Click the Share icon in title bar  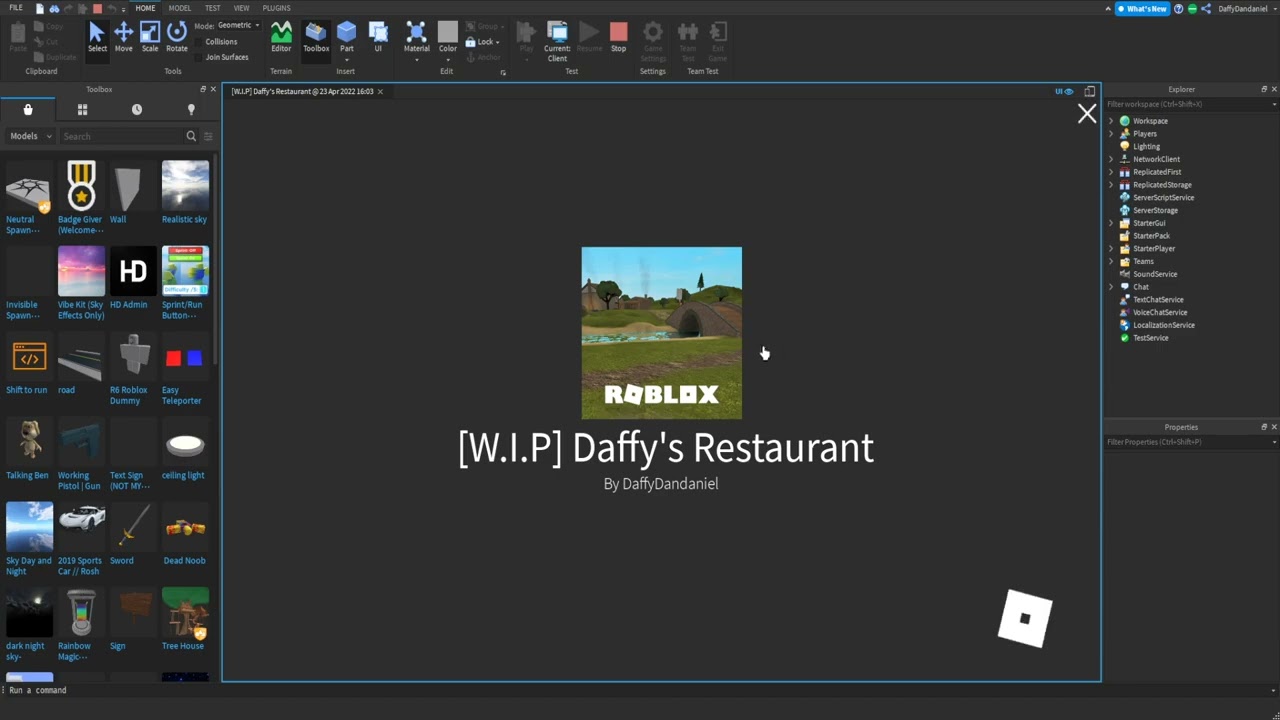click(x=1206, y=9)
